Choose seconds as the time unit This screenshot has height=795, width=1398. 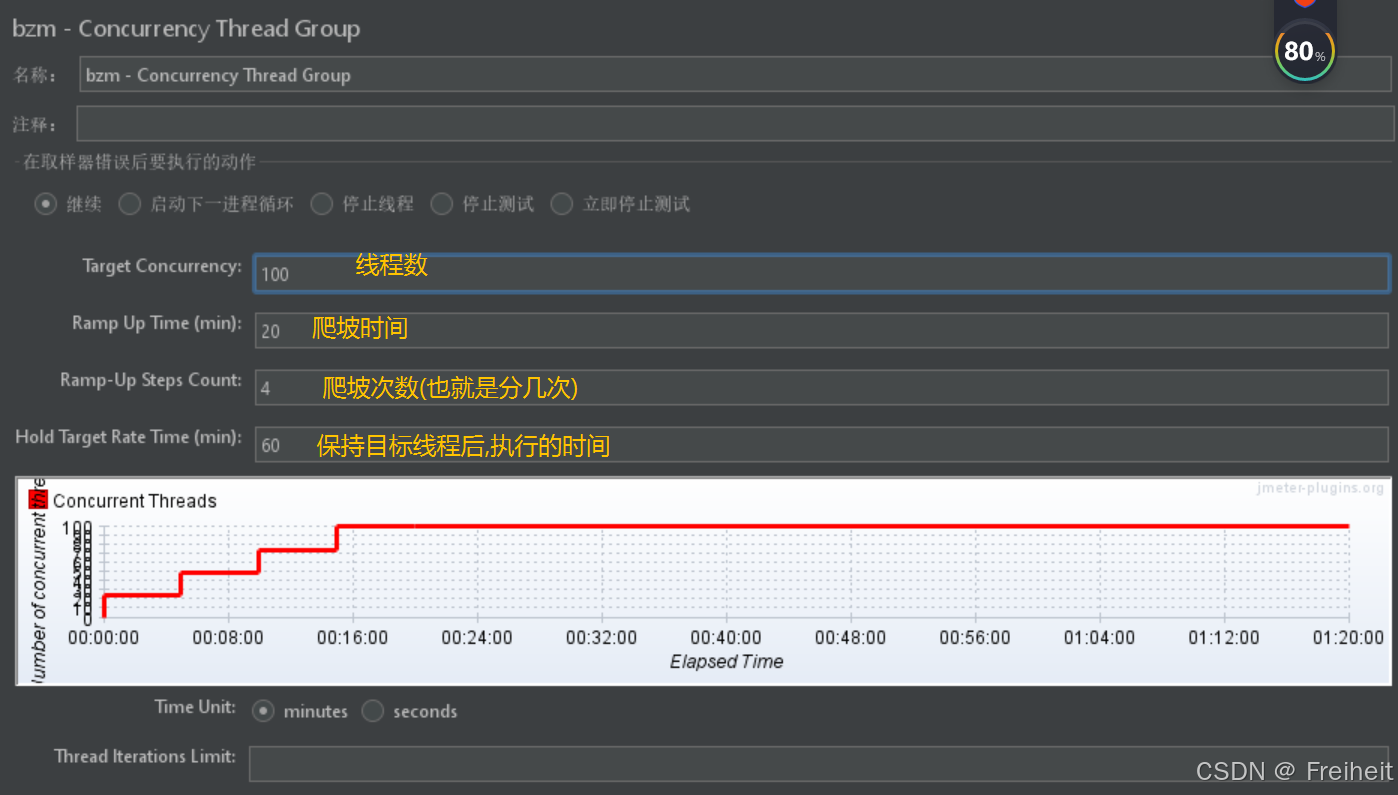click(372, 711)
